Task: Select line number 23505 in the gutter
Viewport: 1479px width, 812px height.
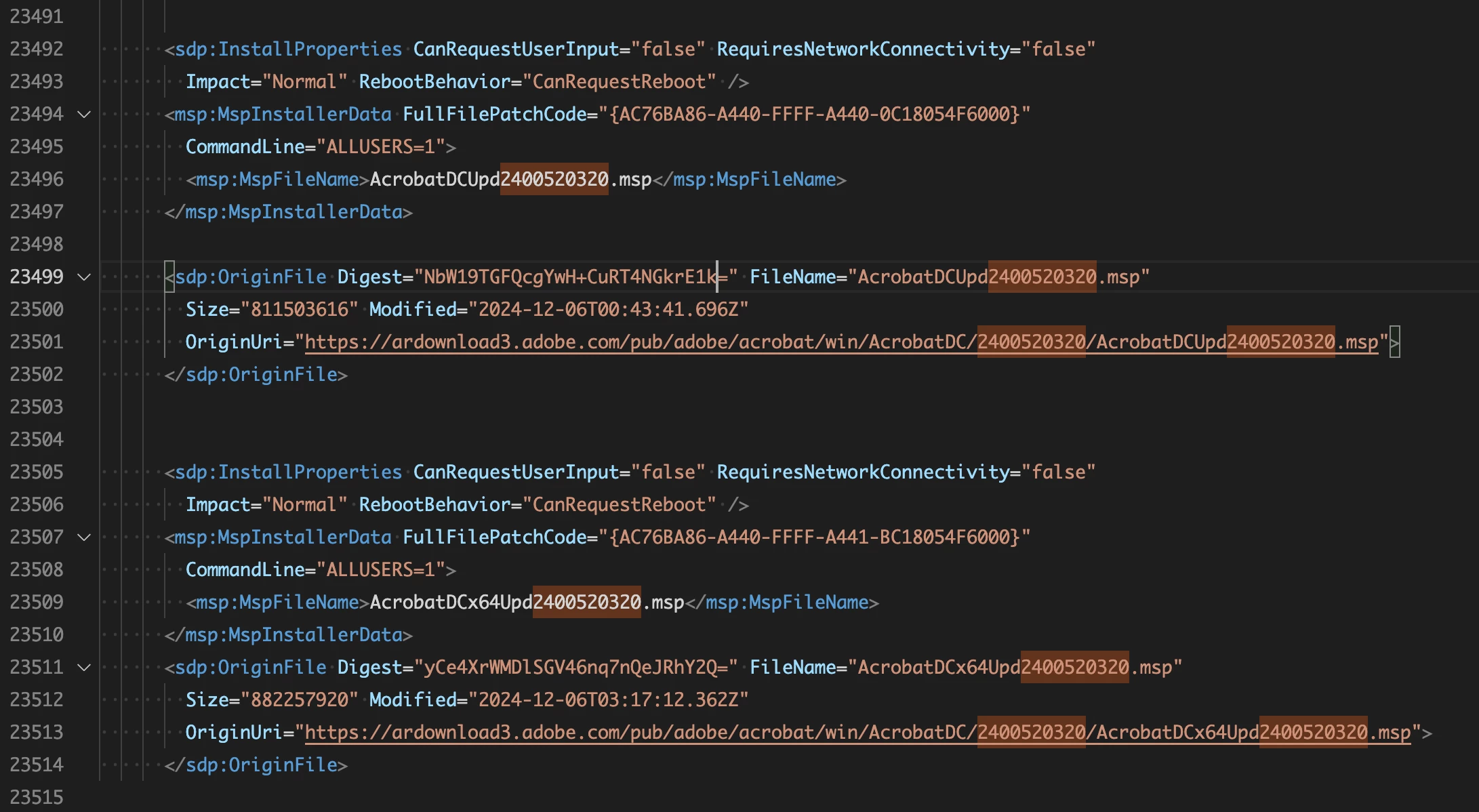Action: tap(37, 472)
